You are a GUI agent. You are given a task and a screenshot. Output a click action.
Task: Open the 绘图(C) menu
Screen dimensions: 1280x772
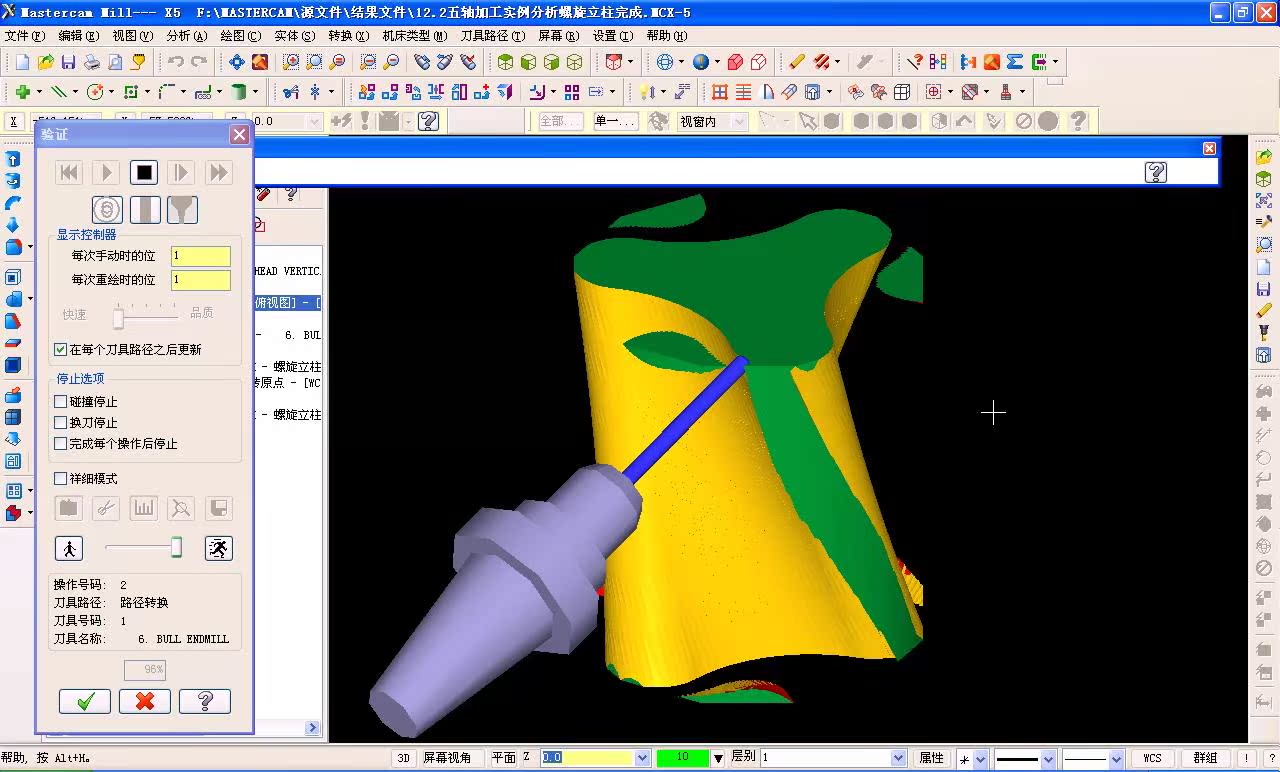tap(240, 35)
